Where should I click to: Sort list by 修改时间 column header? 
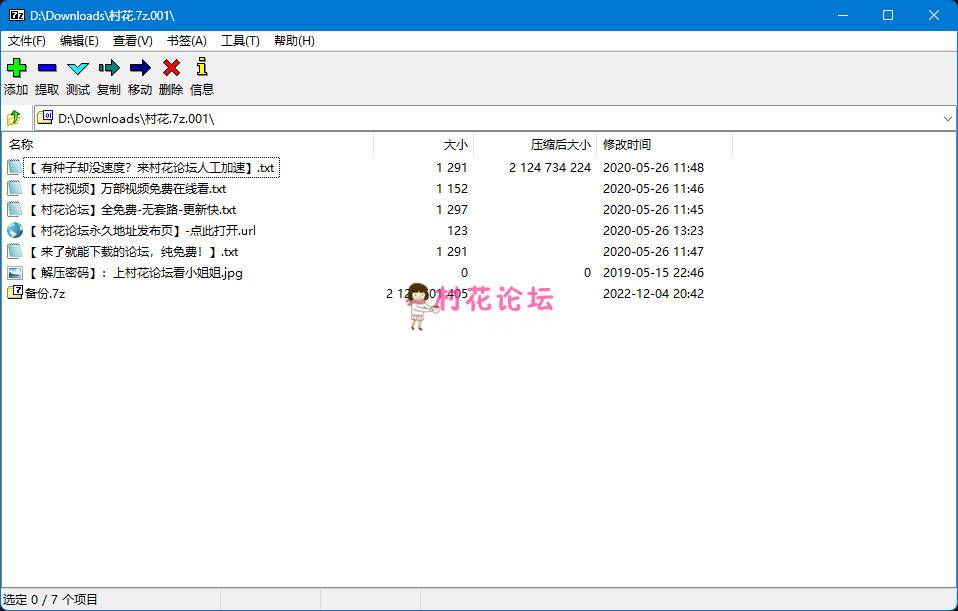(627, 145)
